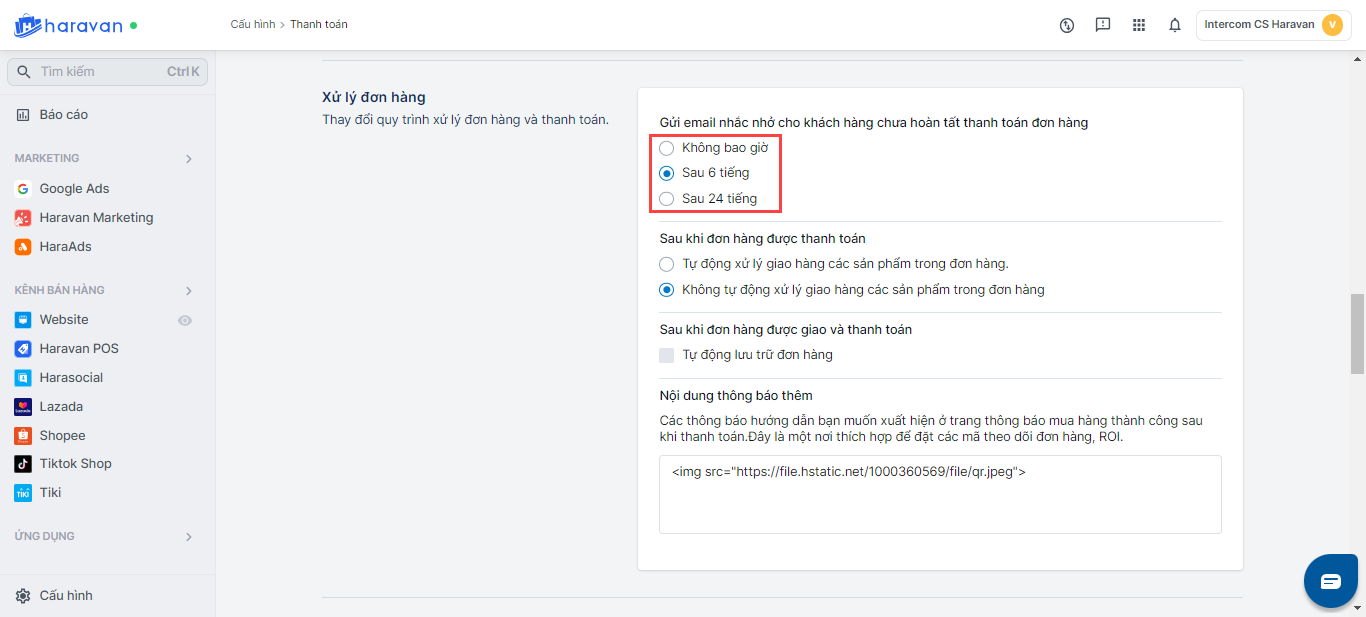This screenshot has height=617, width=1366.
Task: Open the apps grid icon
Action: [1139, 25]
